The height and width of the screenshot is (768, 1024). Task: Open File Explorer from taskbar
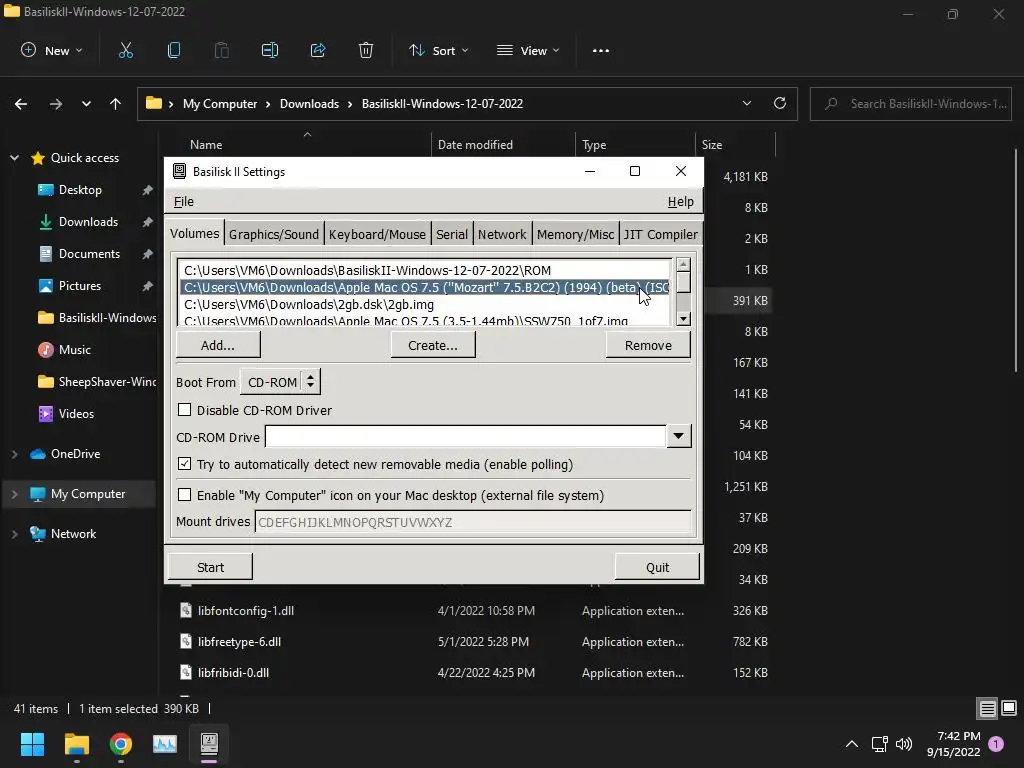pyautogui.click(x=76, y=744)
